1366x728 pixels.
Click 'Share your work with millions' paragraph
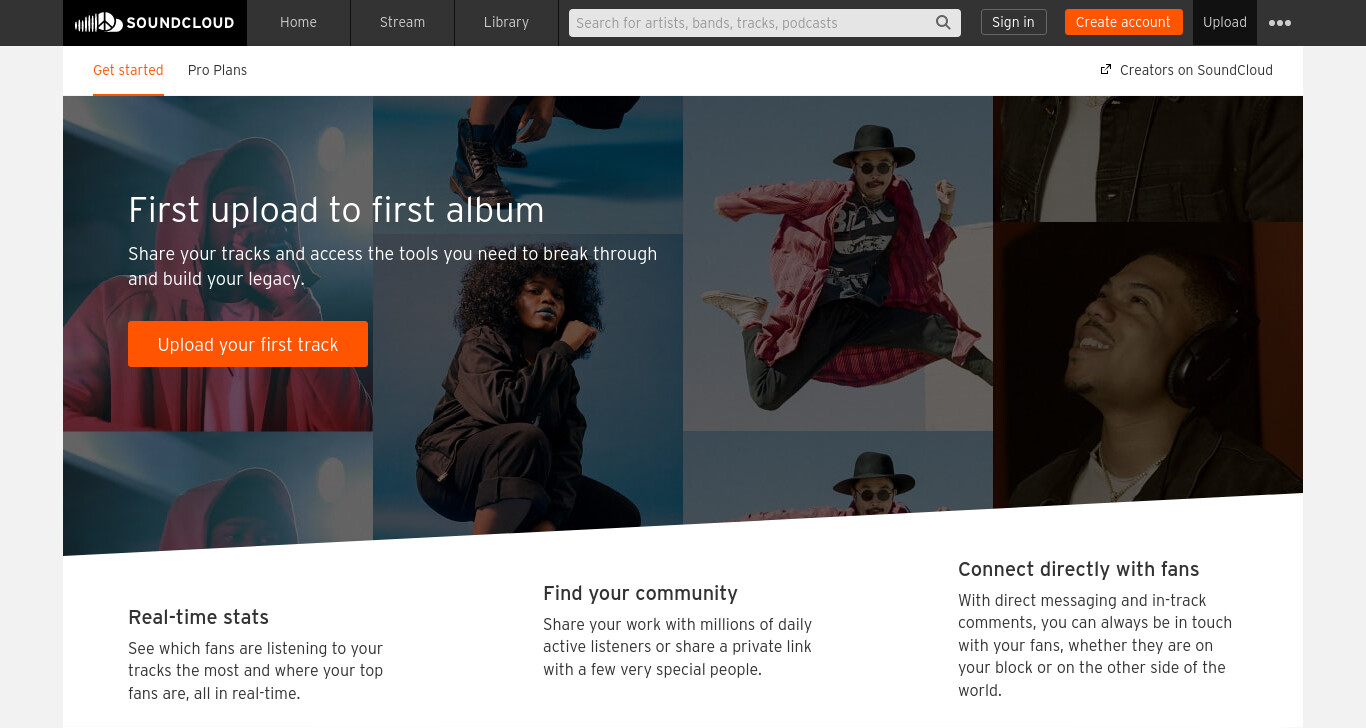click(x=678, y=647)
